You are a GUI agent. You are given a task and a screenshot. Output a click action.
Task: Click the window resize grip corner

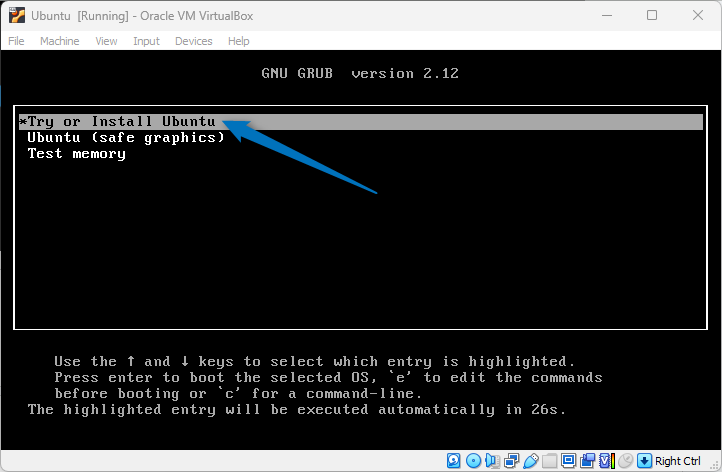pos(716,465)
